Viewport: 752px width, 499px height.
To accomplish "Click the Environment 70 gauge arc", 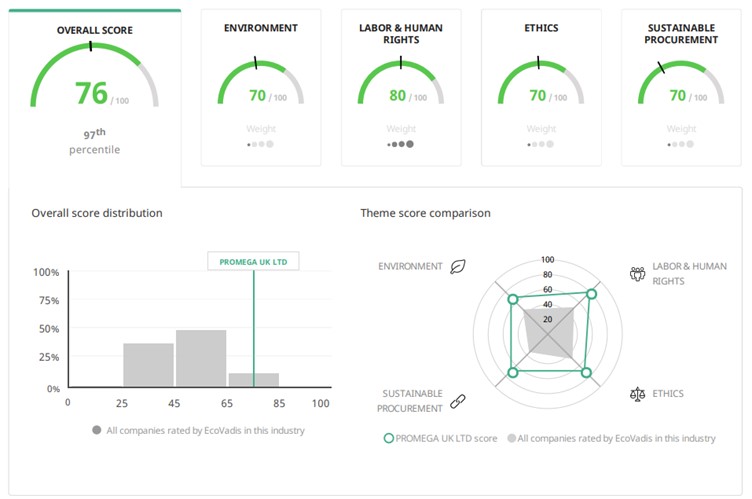I will click(261, 82).
